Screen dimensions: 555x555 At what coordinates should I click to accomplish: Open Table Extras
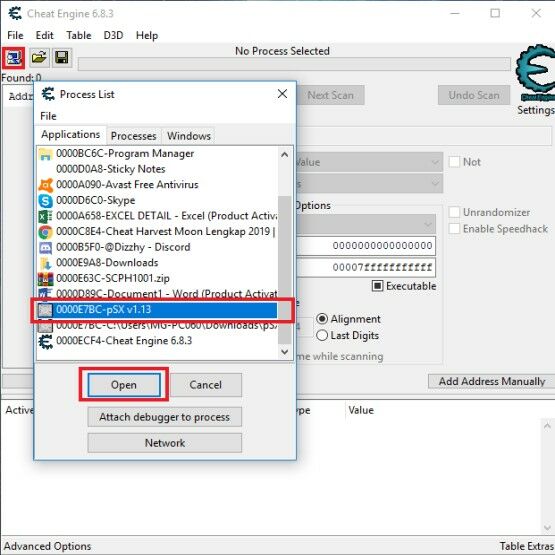point(527,546)
